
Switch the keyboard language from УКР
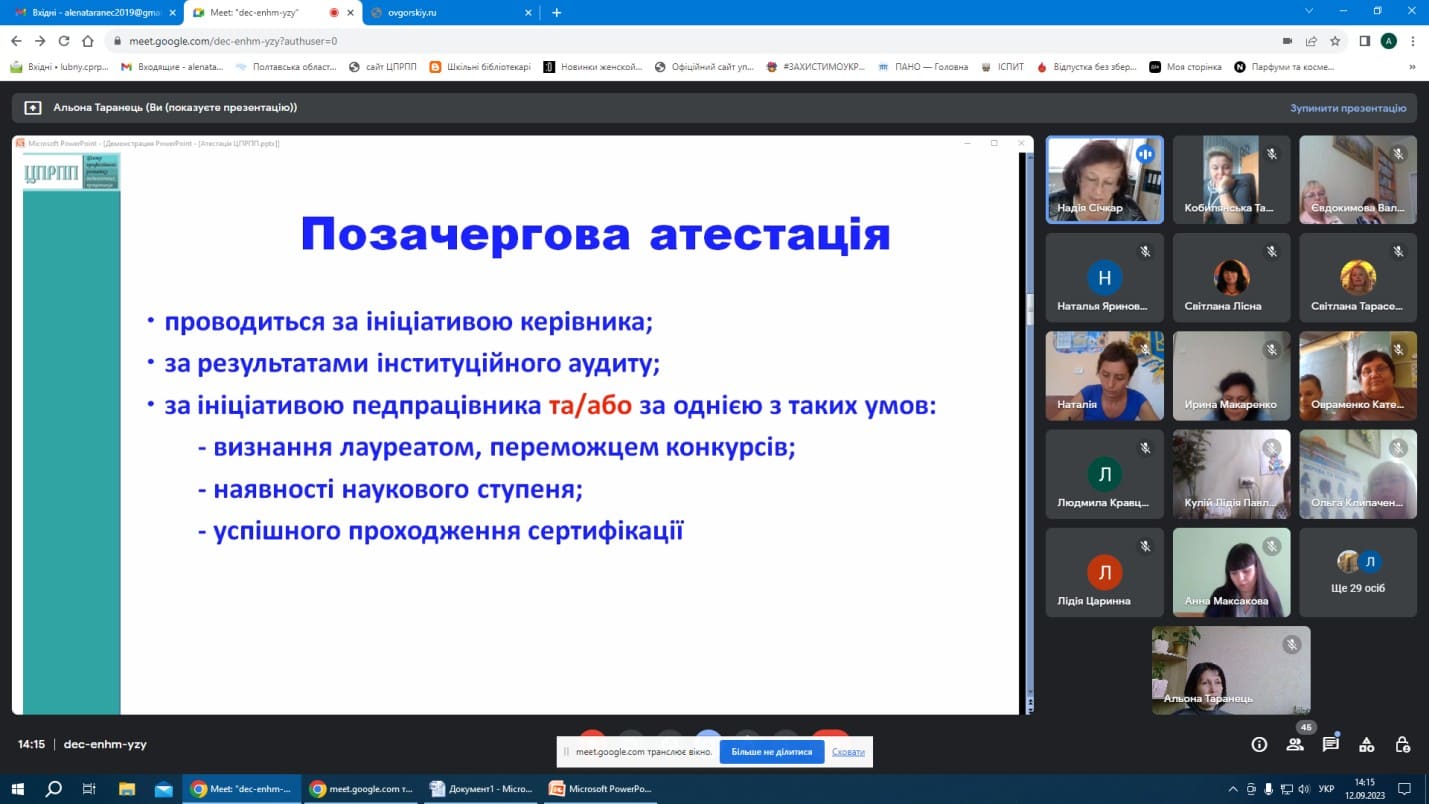coord(1326,789)
